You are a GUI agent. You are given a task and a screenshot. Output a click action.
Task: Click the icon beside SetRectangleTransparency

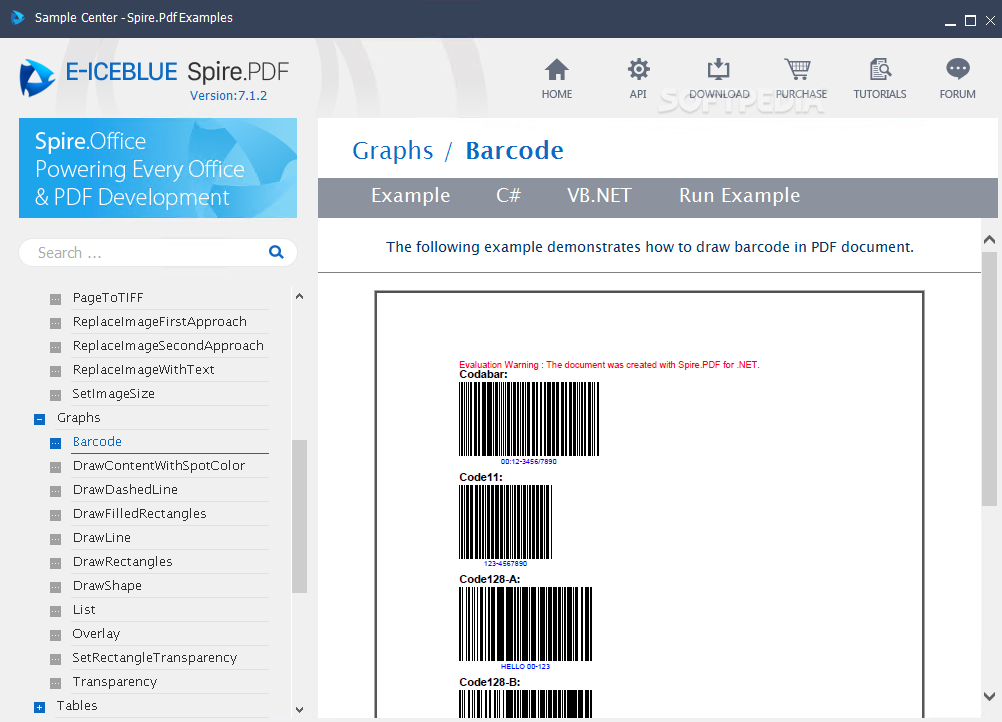pyautogui.click(x=56, y=659)
